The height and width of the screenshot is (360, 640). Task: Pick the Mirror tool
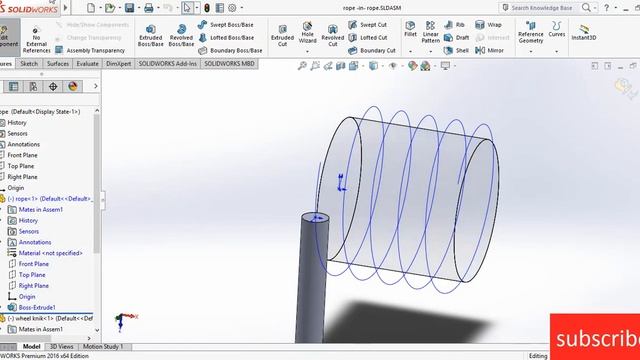click(489, 51)
